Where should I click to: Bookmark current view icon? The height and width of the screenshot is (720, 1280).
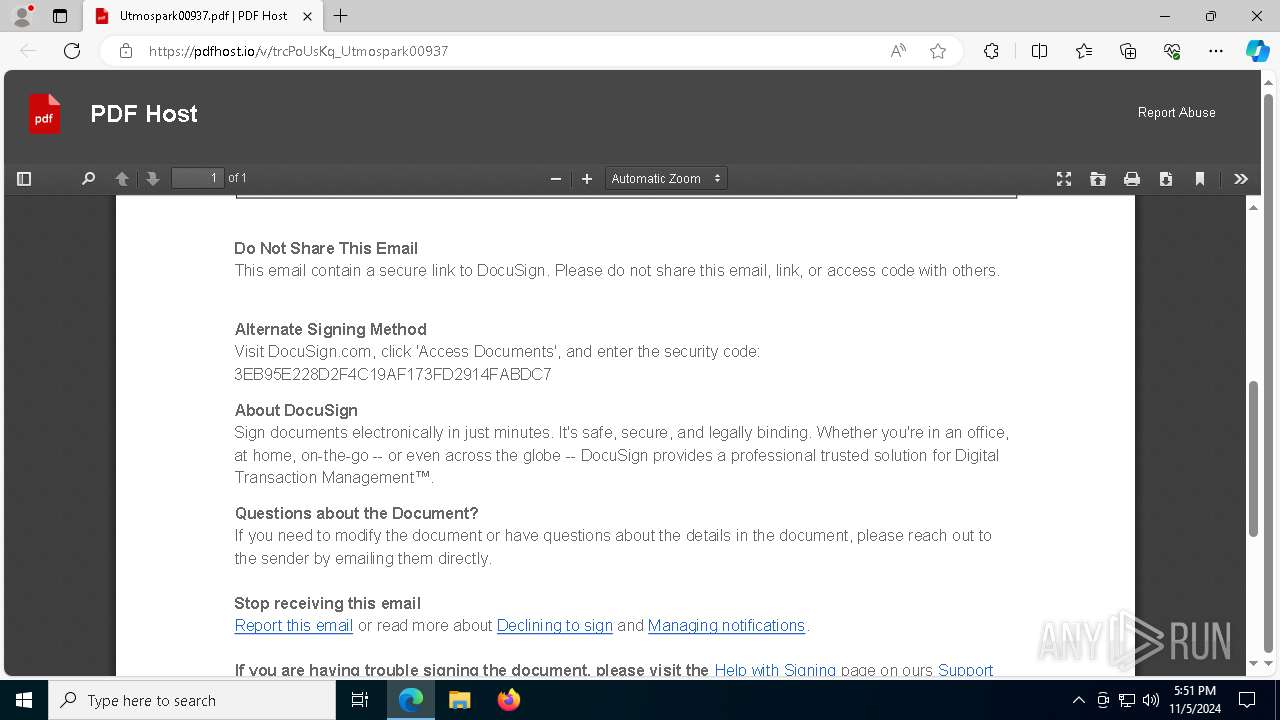pos(1200,179)
